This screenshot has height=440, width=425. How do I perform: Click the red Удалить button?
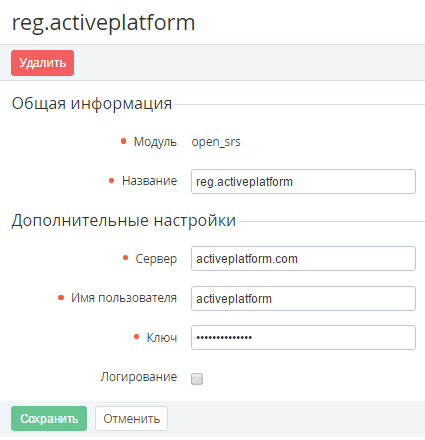[42, 63]
